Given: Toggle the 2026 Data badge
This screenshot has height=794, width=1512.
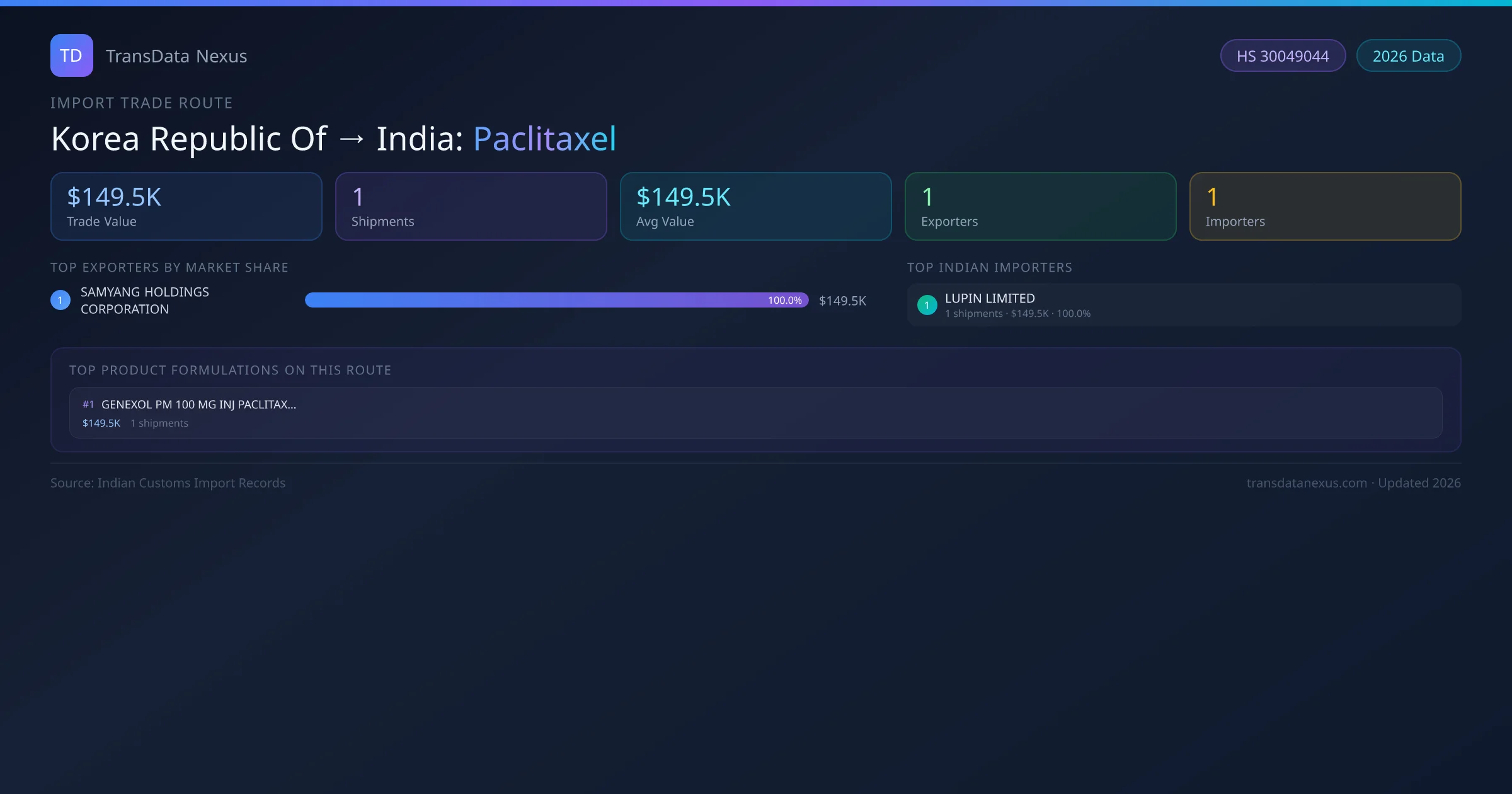Looking at the screenshot, I should click(1409, 55).
